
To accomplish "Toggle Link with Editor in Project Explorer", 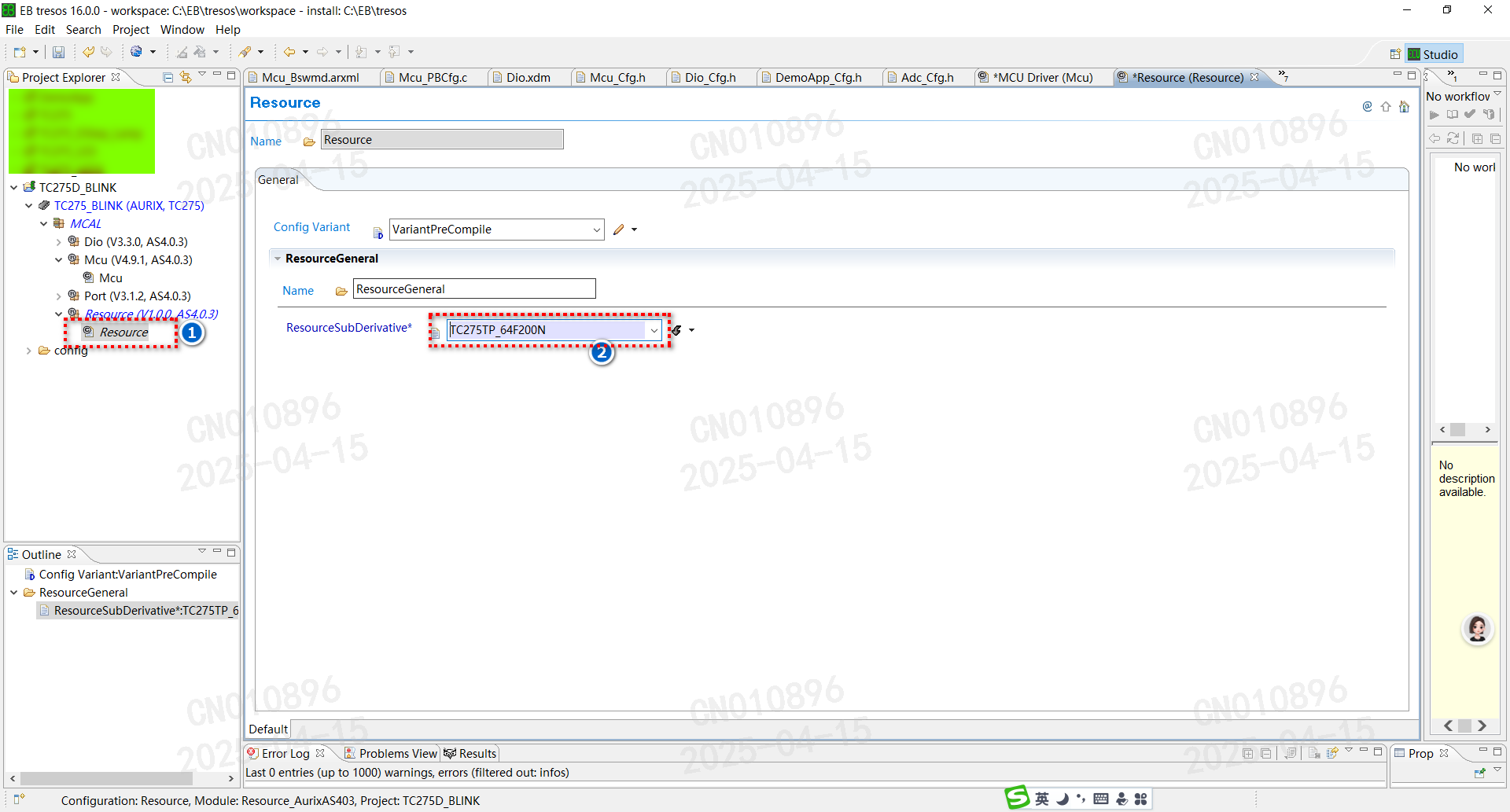I will coord(186,77).
